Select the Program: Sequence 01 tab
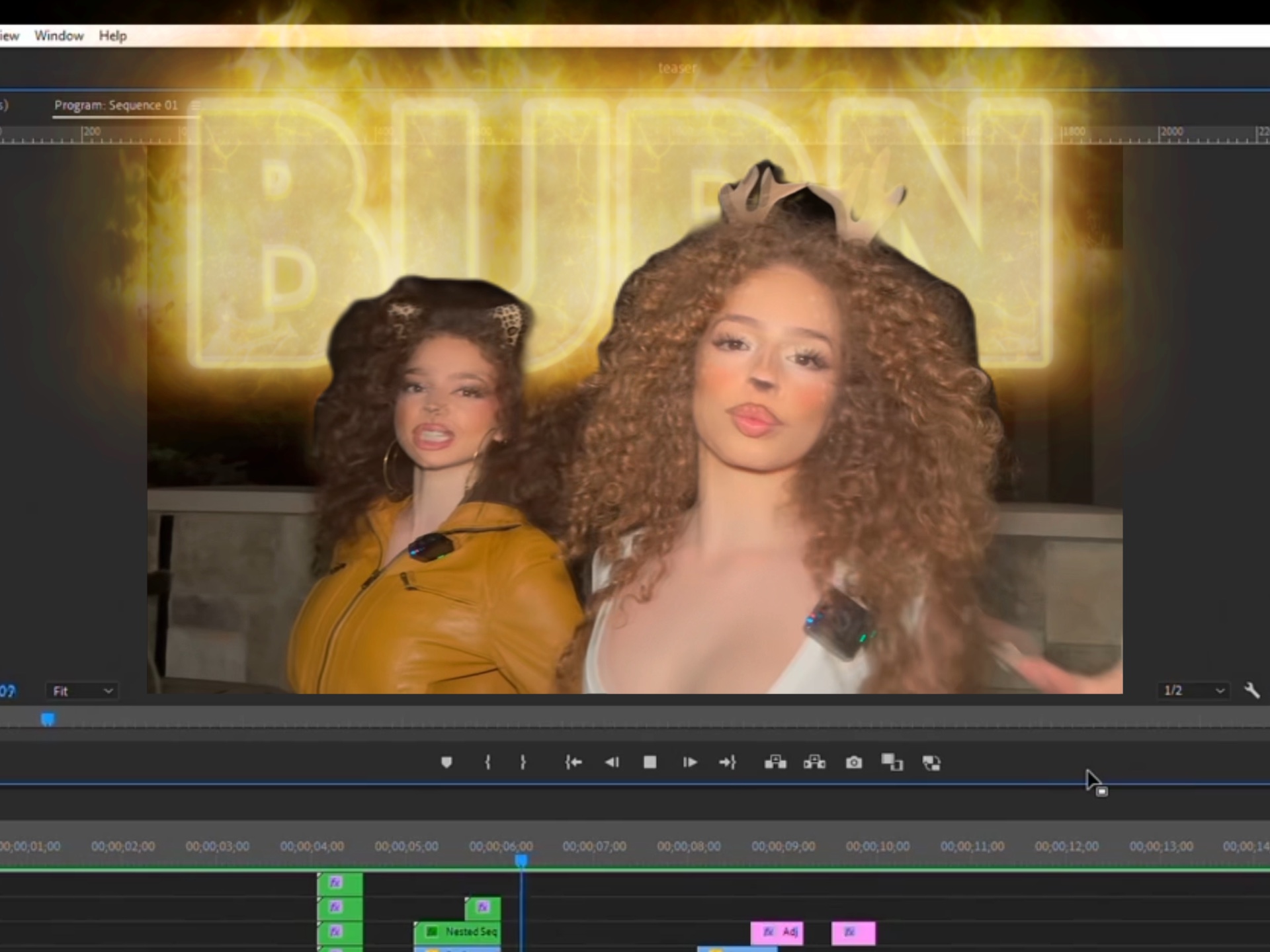Image resolution: width=1270 pixels, height=952 pixels. pyautogui.click(x=116, y=105)
